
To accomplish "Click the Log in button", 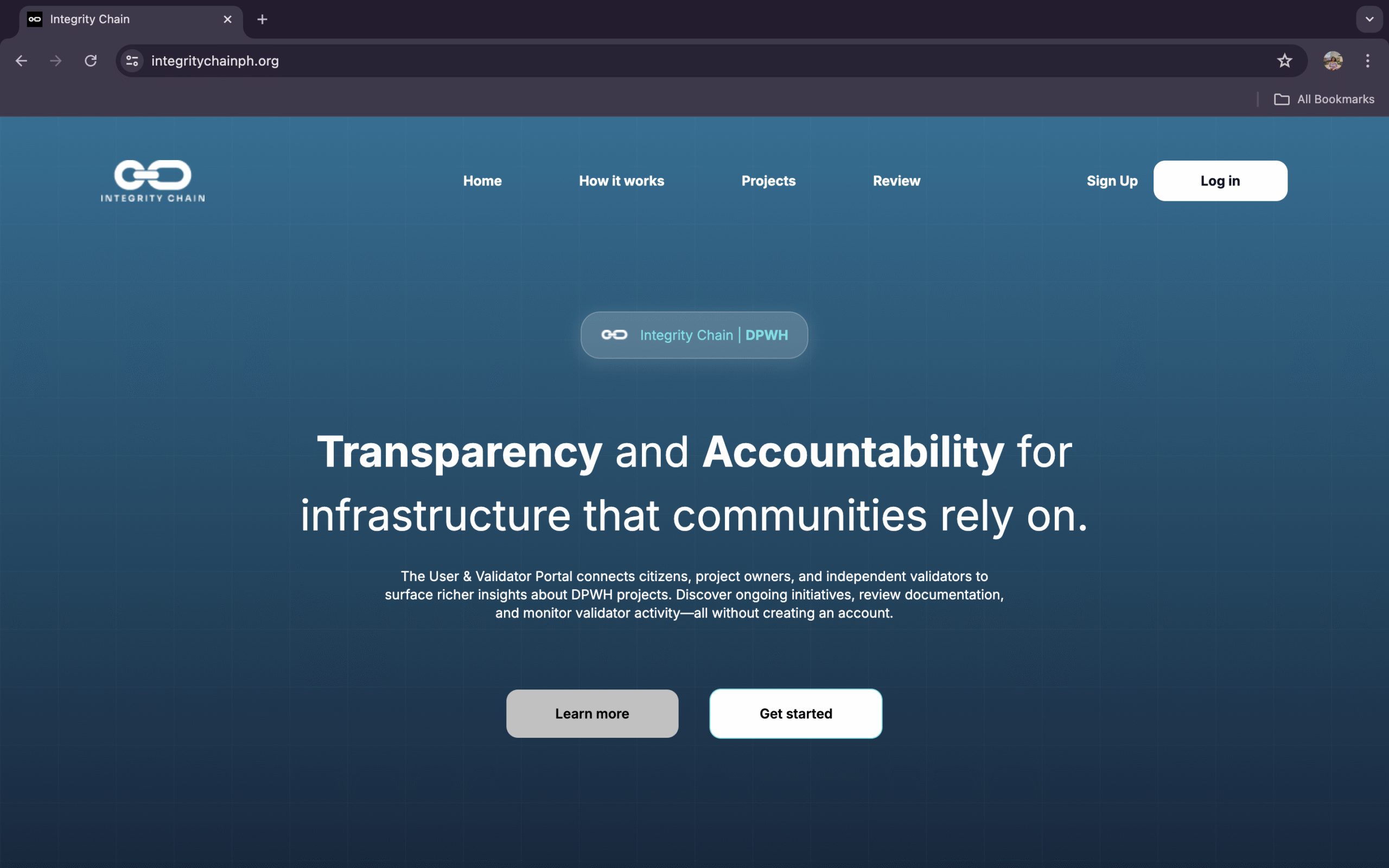I will point(1220,181).
